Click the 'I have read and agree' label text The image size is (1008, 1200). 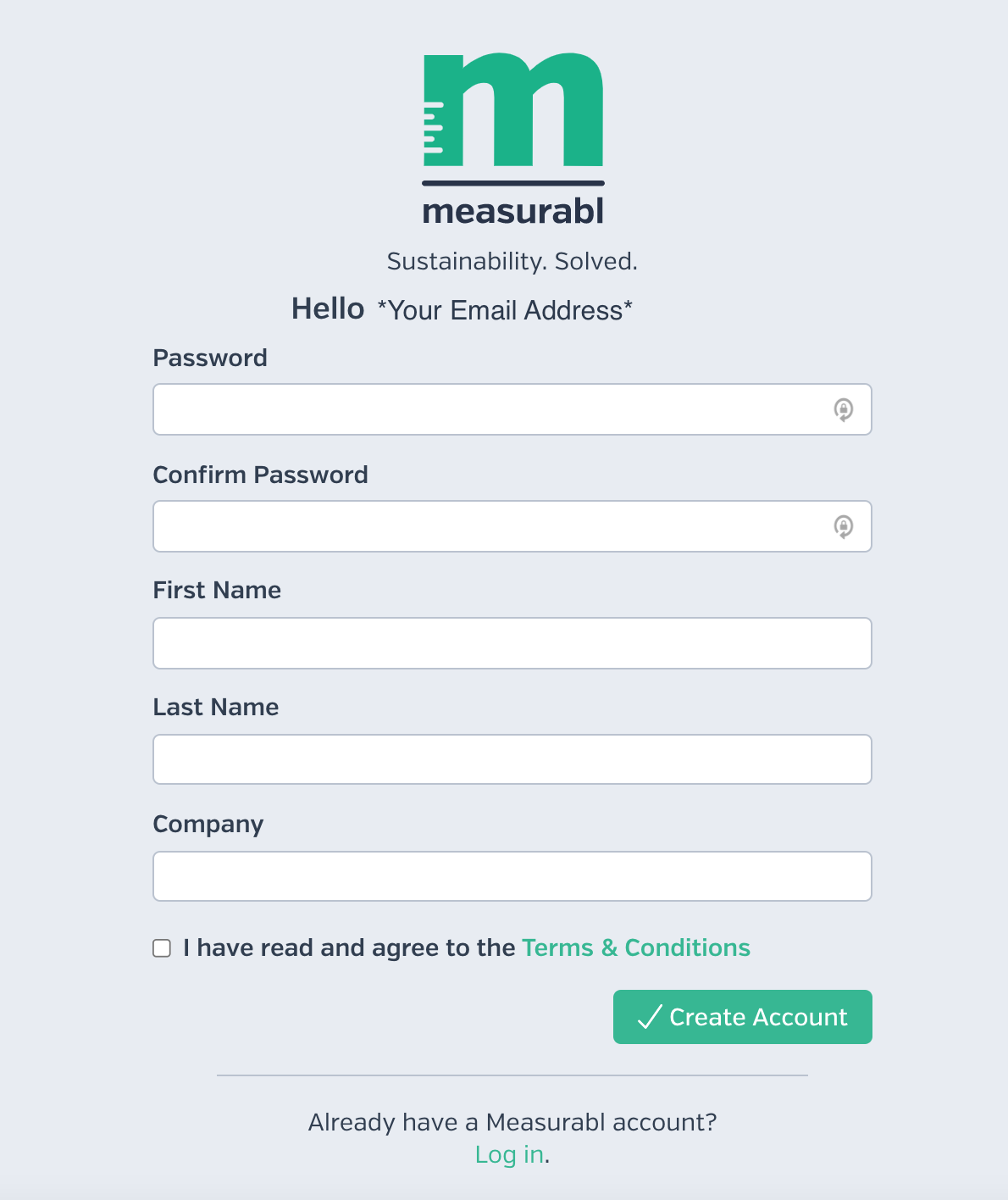click(x=349, y=947)
